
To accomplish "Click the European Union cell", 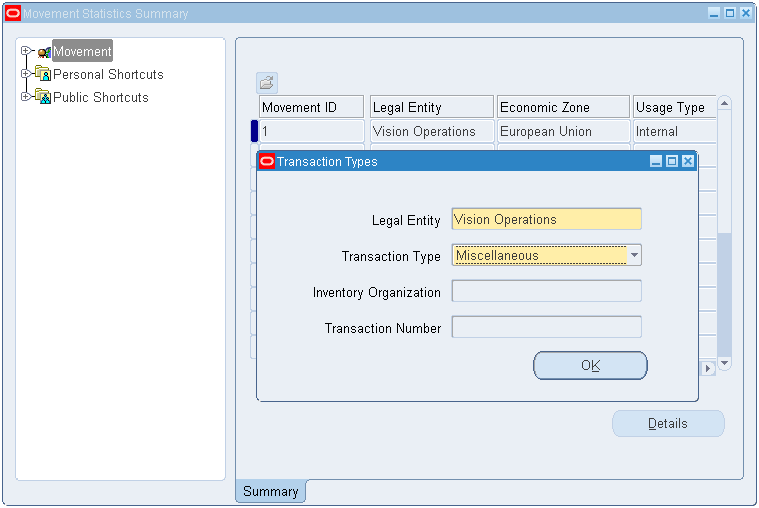I will (563, 131).
